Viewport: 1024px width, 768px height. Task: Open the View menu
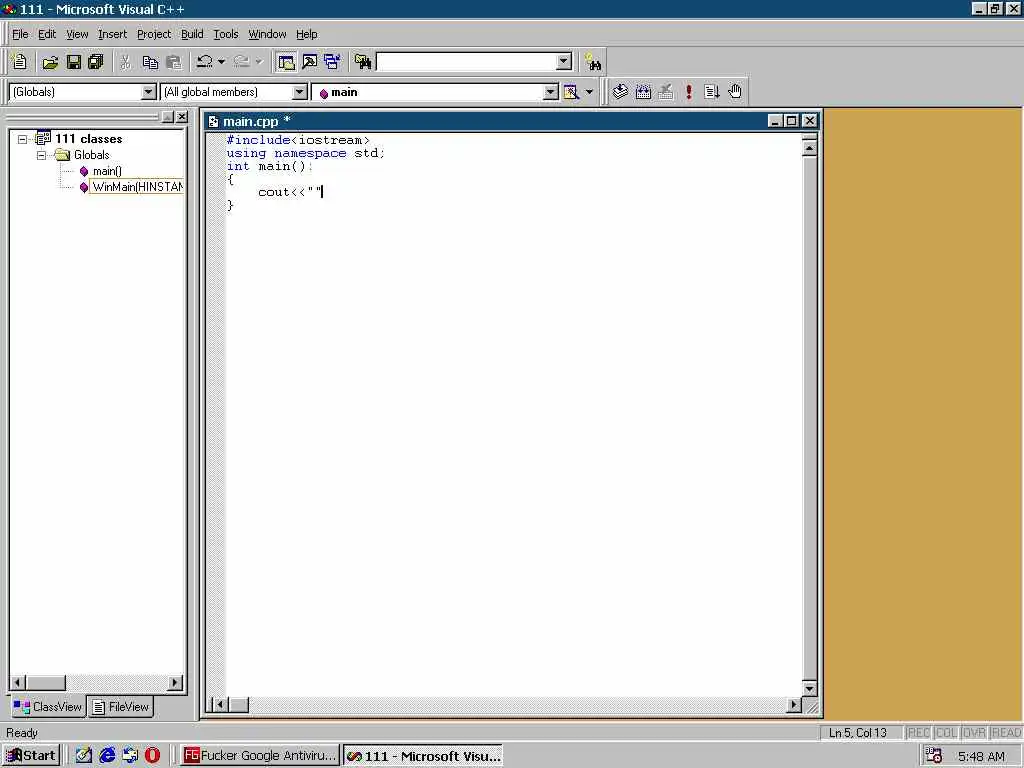point(77,34)
